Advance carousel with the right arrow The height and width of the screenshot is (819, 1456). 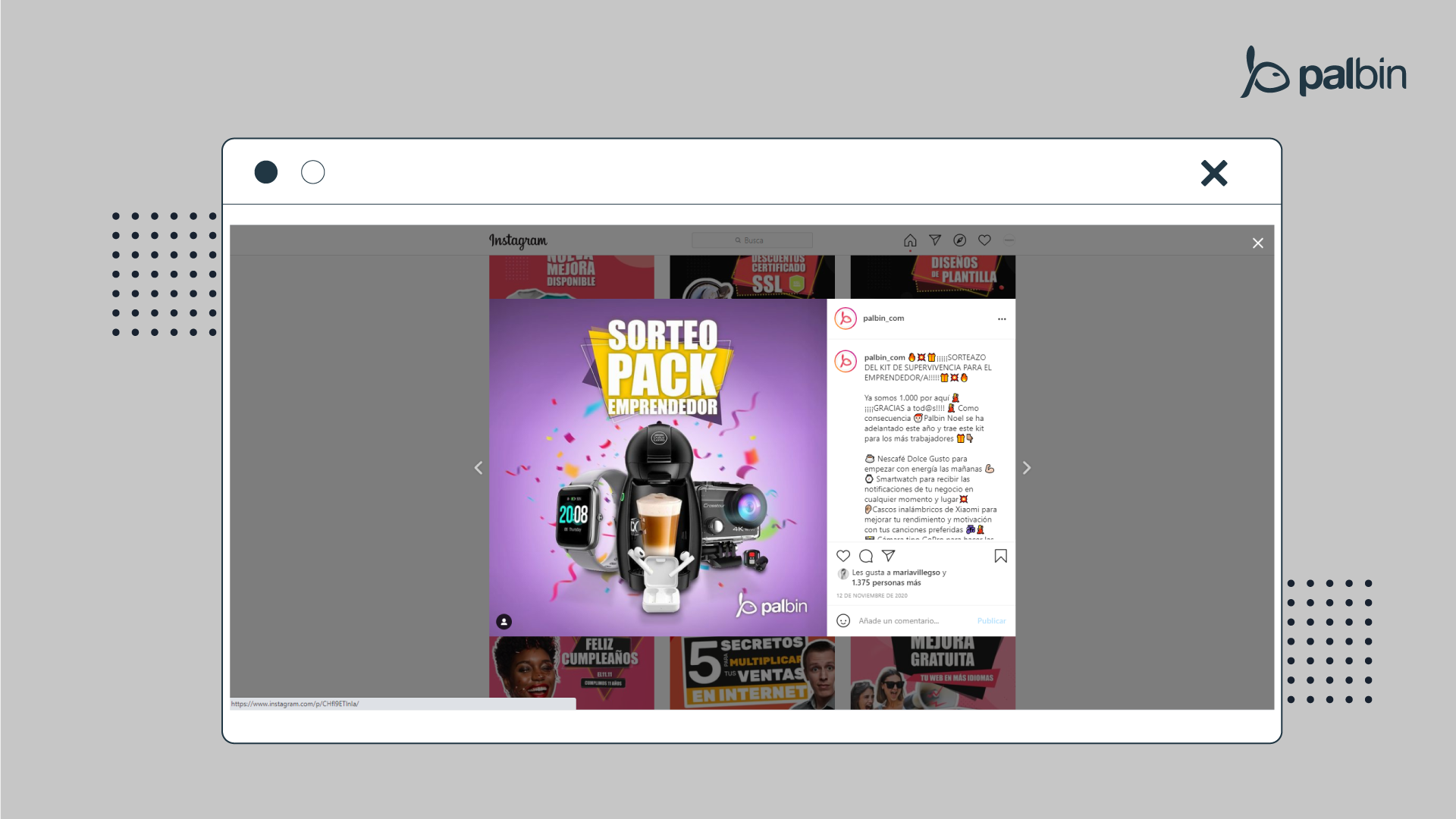click(x=1027, y=468)
